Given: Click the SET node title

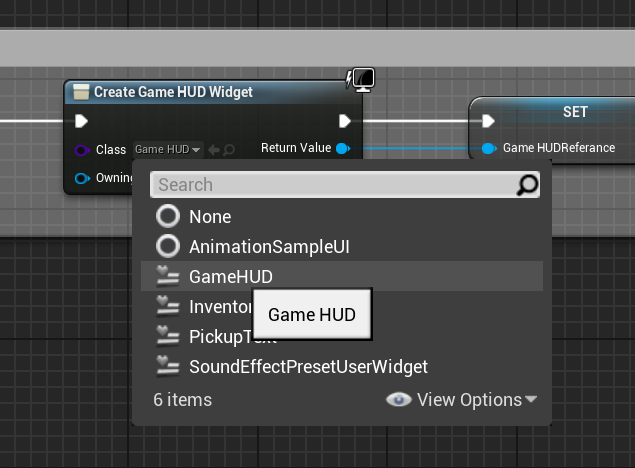Looking at the screenshot, I should [x=575, y=112].
